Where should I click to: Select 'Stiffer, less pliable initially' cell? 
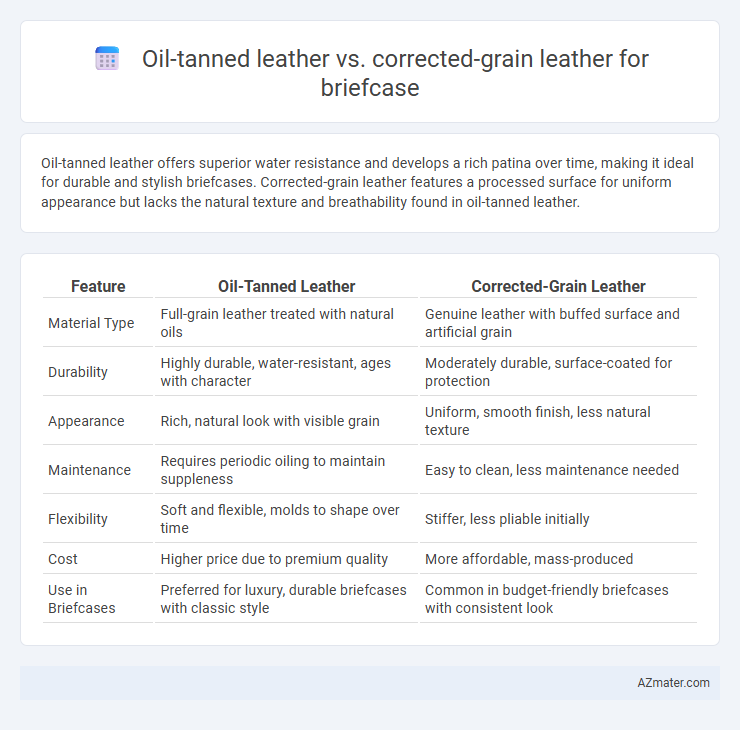pyautogui.click(x=507, y=519)
